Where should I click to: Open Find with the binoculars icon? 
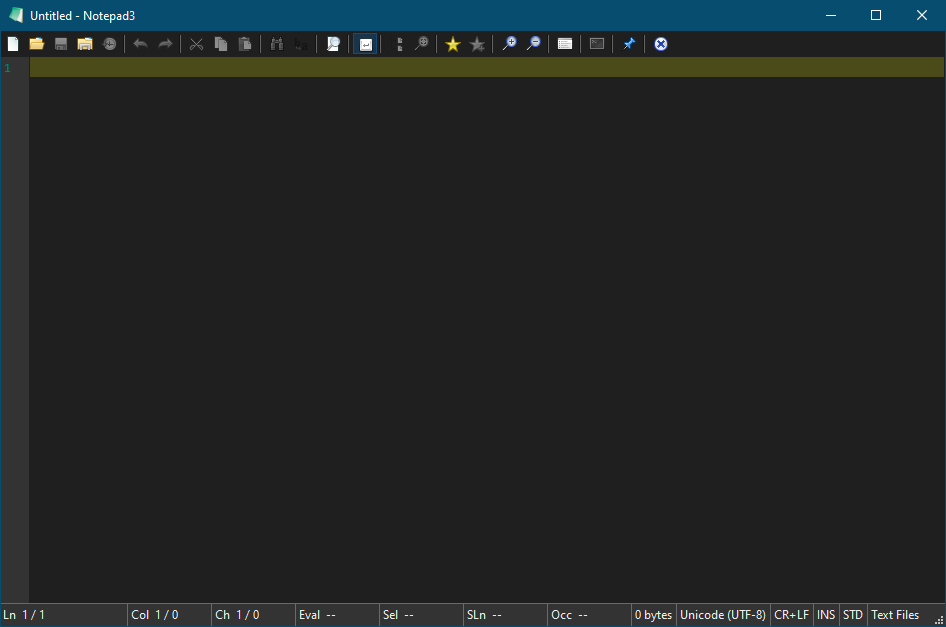coord(277,44)
